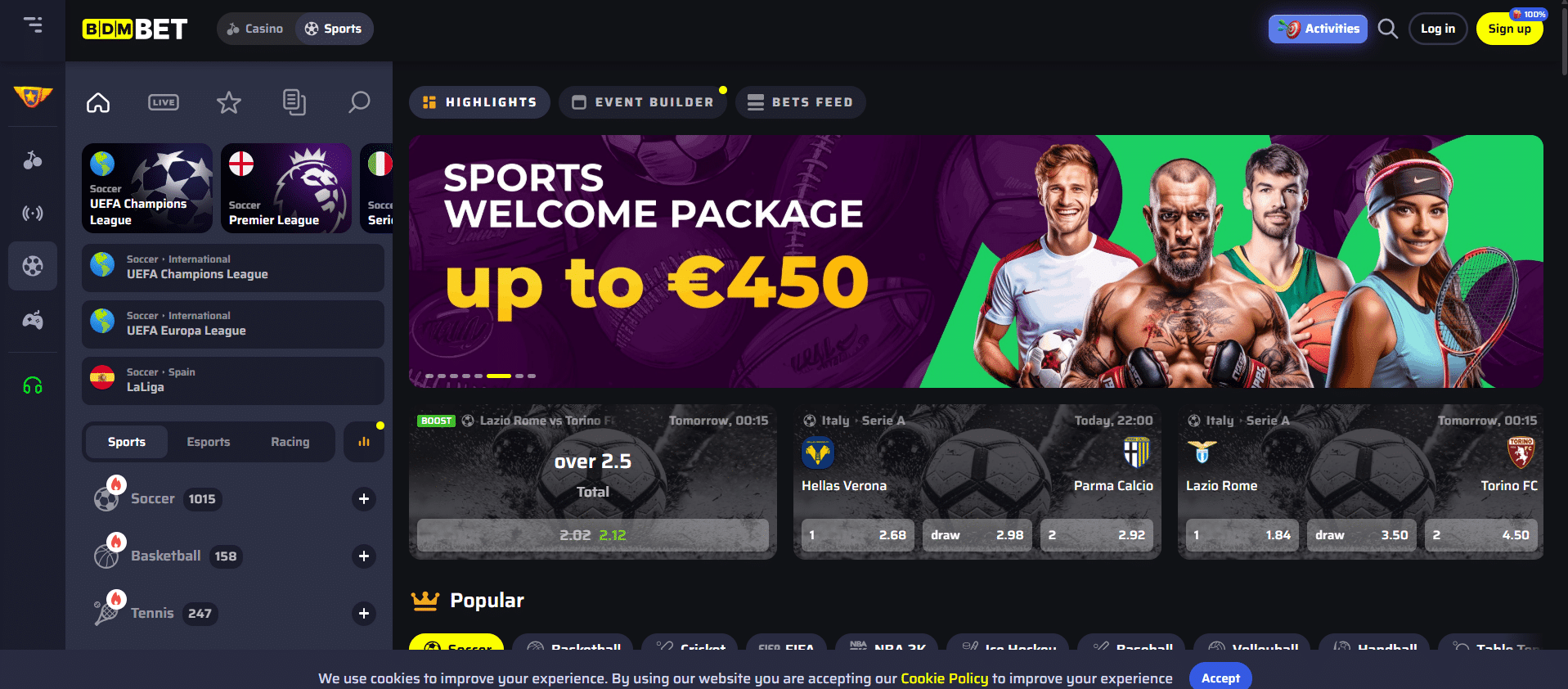Expand the Tennis sport list
This screenshot has height=689, width=1568.
tap(364, 614)
